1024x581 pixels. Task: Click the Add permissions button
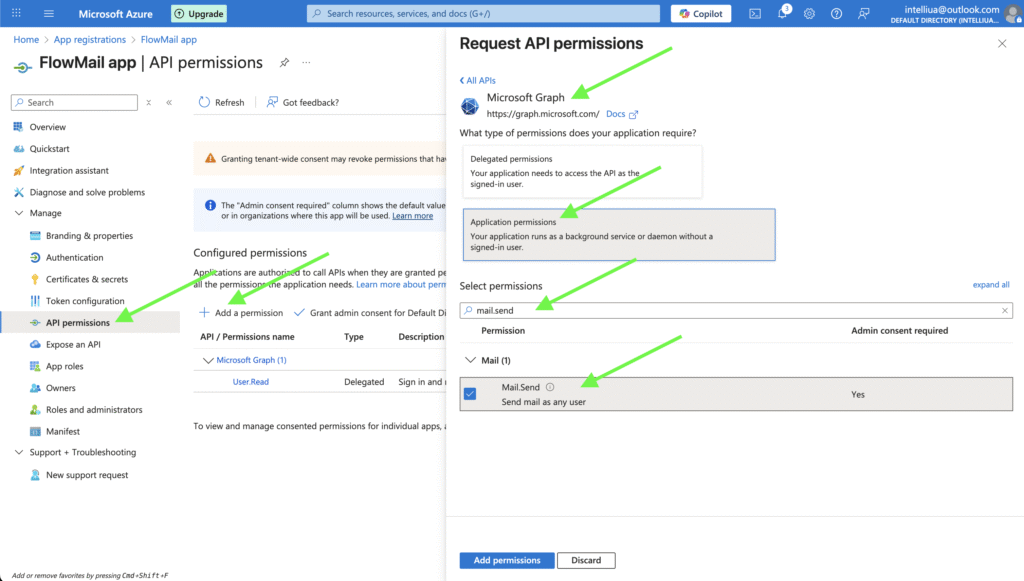point(507,560)
